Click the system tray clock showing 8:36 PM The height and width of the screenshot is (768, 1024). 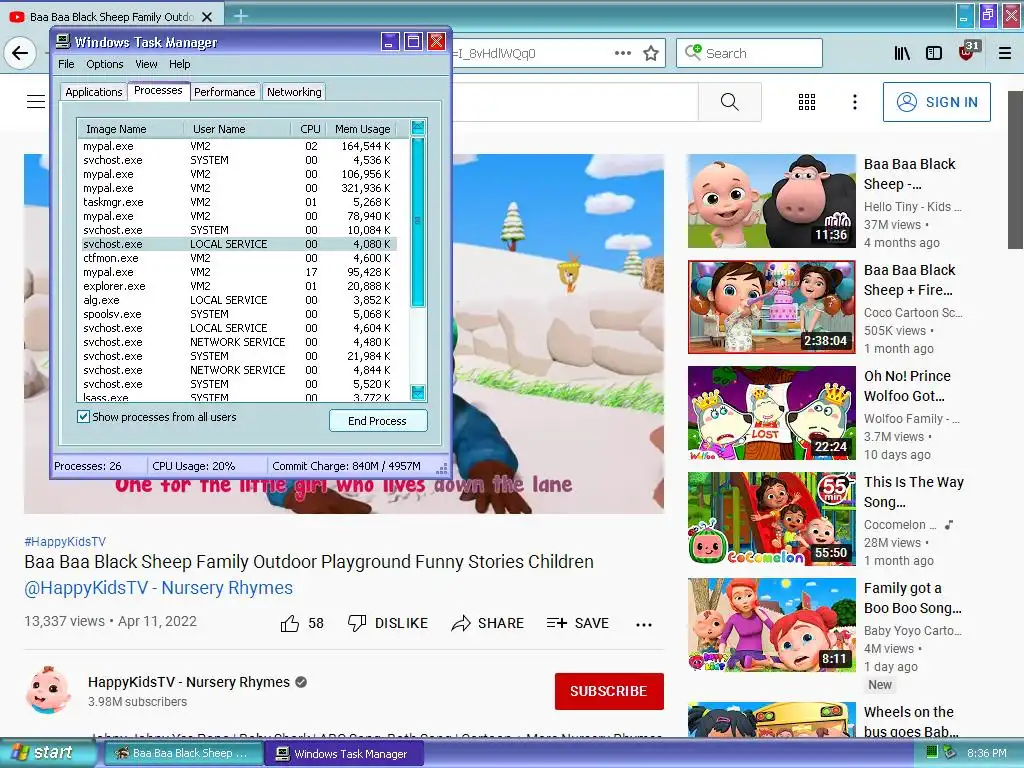(987, 753)
